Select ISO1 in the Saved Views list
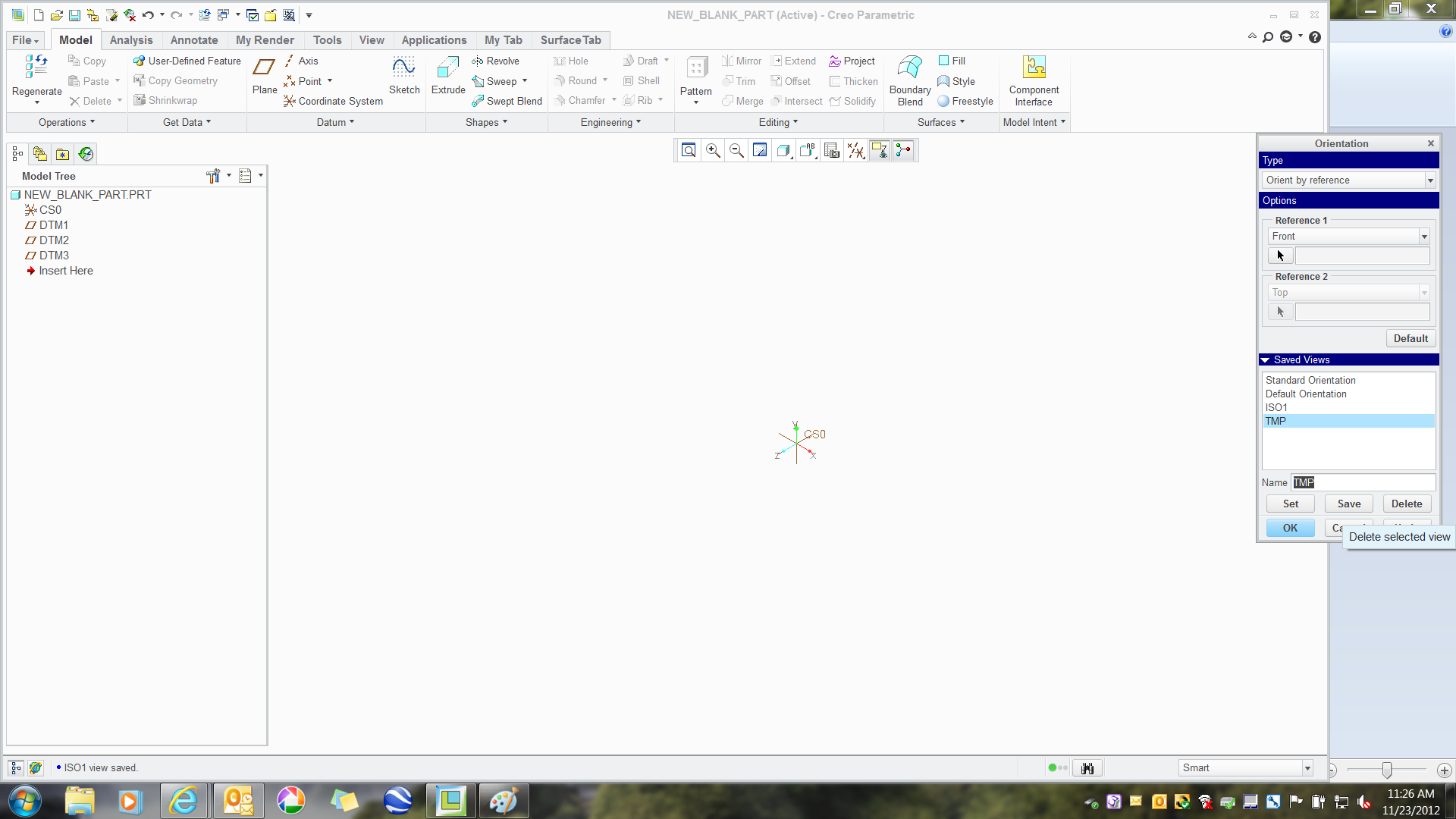1456x819 pixels. tap(1348, 408)
